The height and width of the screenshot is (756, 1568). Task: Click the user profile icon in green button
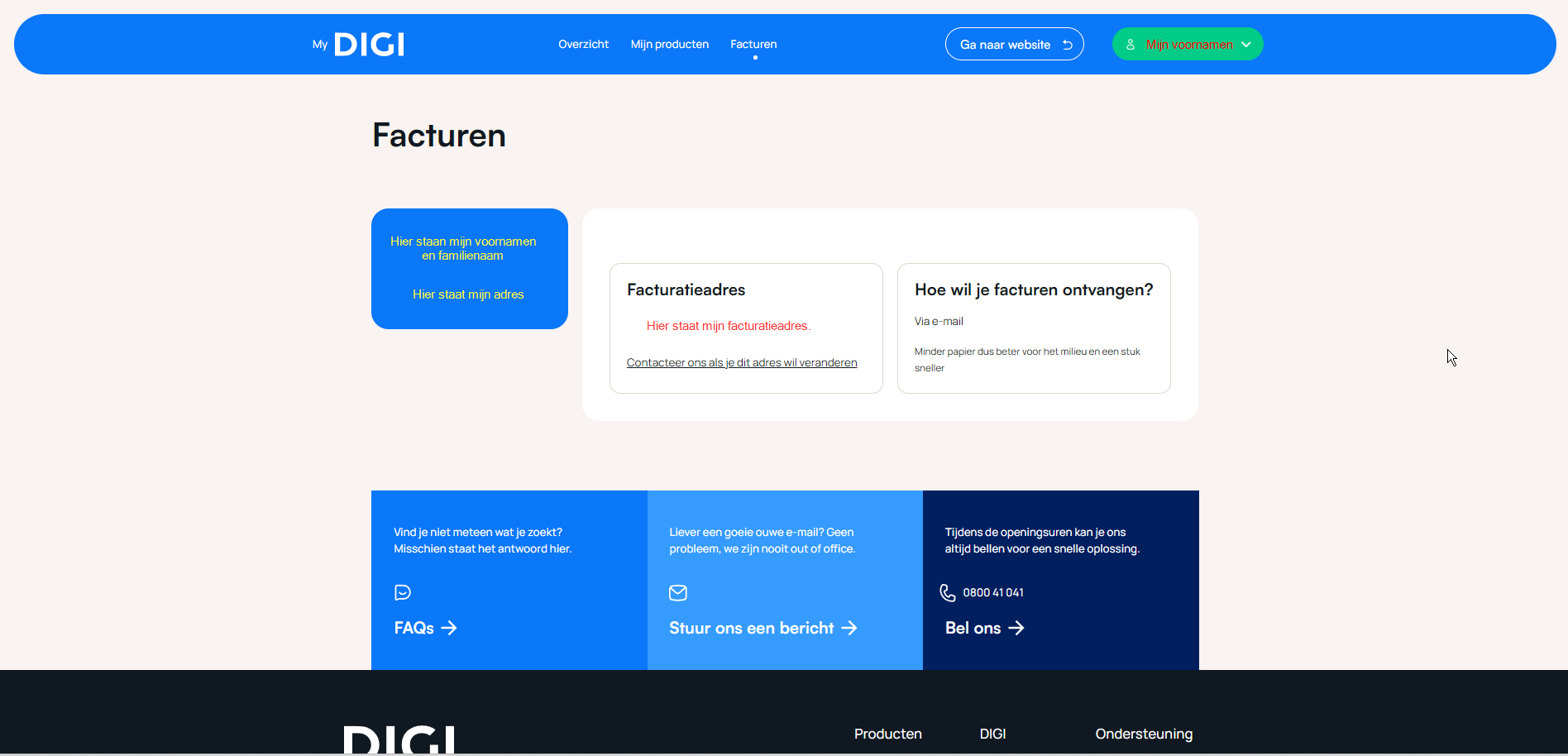pyautogui.click(x=1131, y=45)
